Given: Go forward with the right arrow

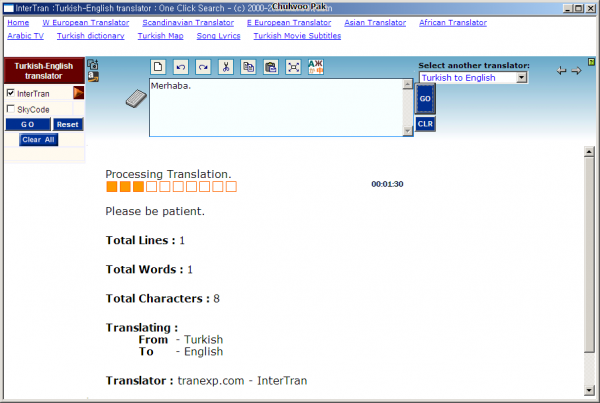Looking at the screenshot, I should click(576, 70).
